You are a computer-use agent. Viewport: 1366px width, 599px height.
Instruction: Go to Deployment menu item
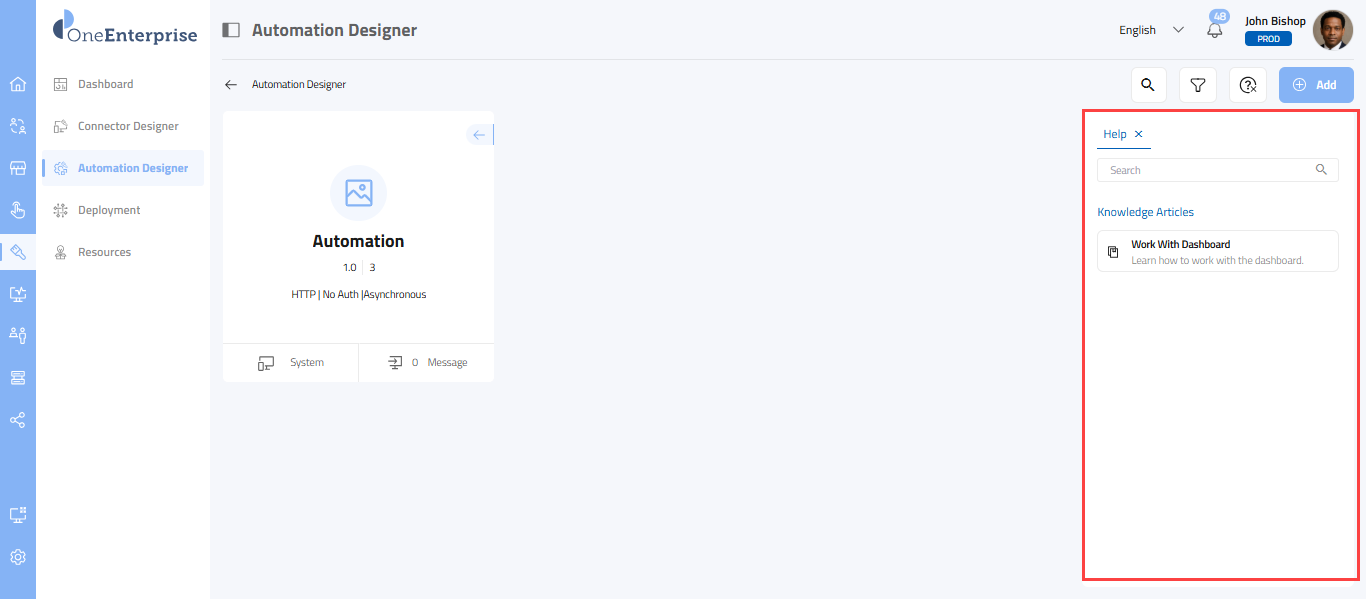(x=109, y=210)
